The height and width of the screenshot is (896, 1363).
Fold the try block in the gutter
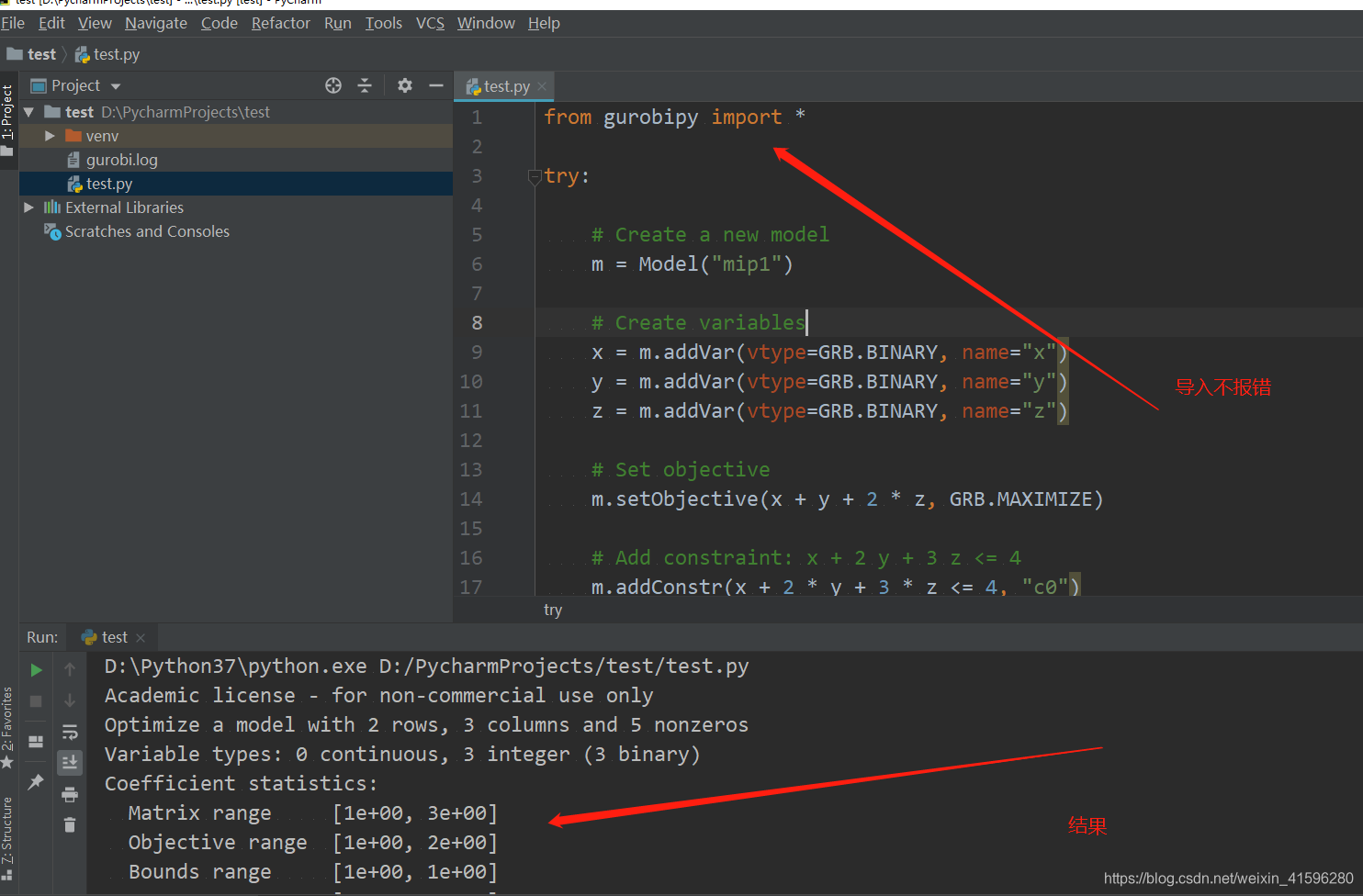click(535, 177)
